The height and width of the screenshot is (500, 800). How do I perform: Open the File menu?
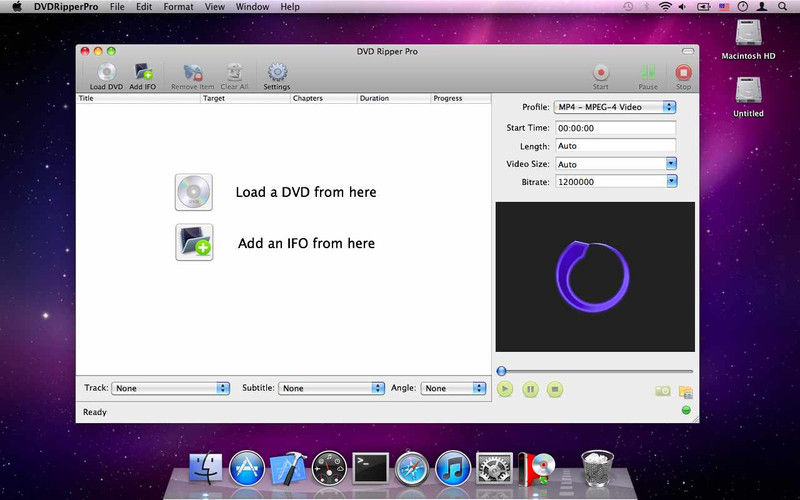coord(117,7)
